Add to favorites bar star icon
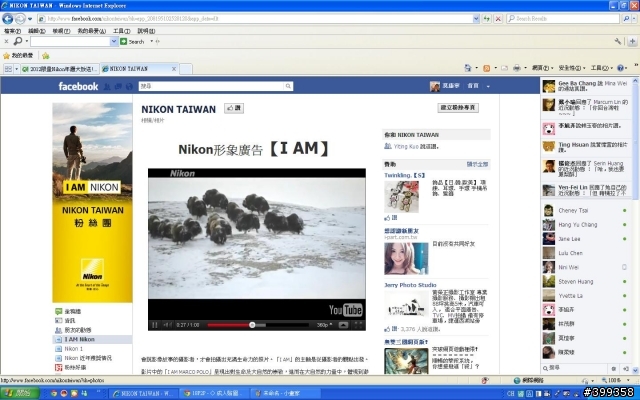Screen dimensions: 640x400 [x=46, y=56]
